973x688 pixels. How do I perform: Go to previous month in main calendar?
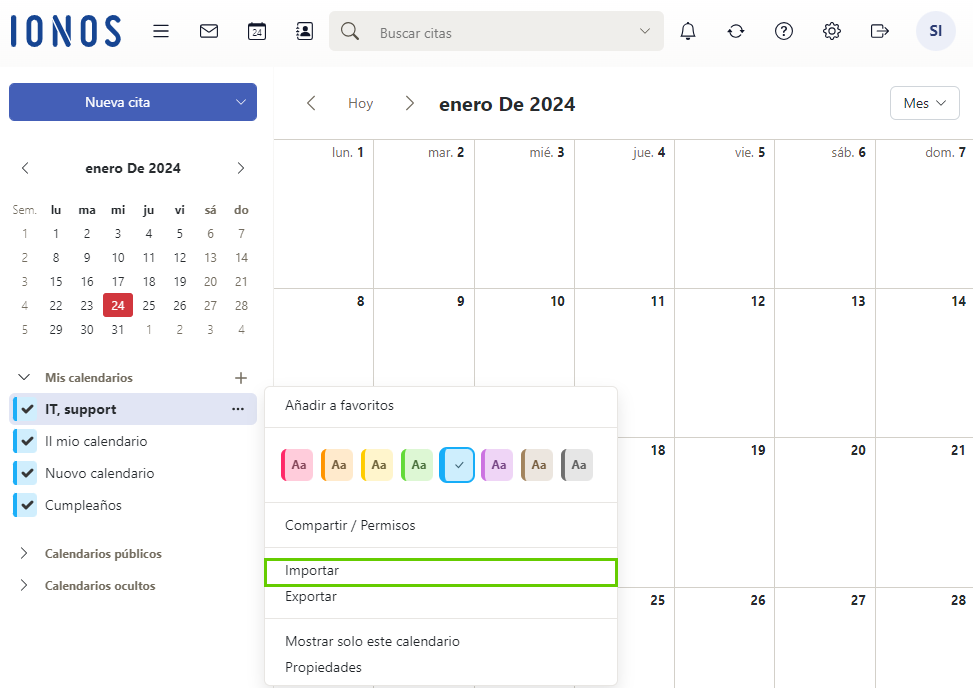point(312,103)
